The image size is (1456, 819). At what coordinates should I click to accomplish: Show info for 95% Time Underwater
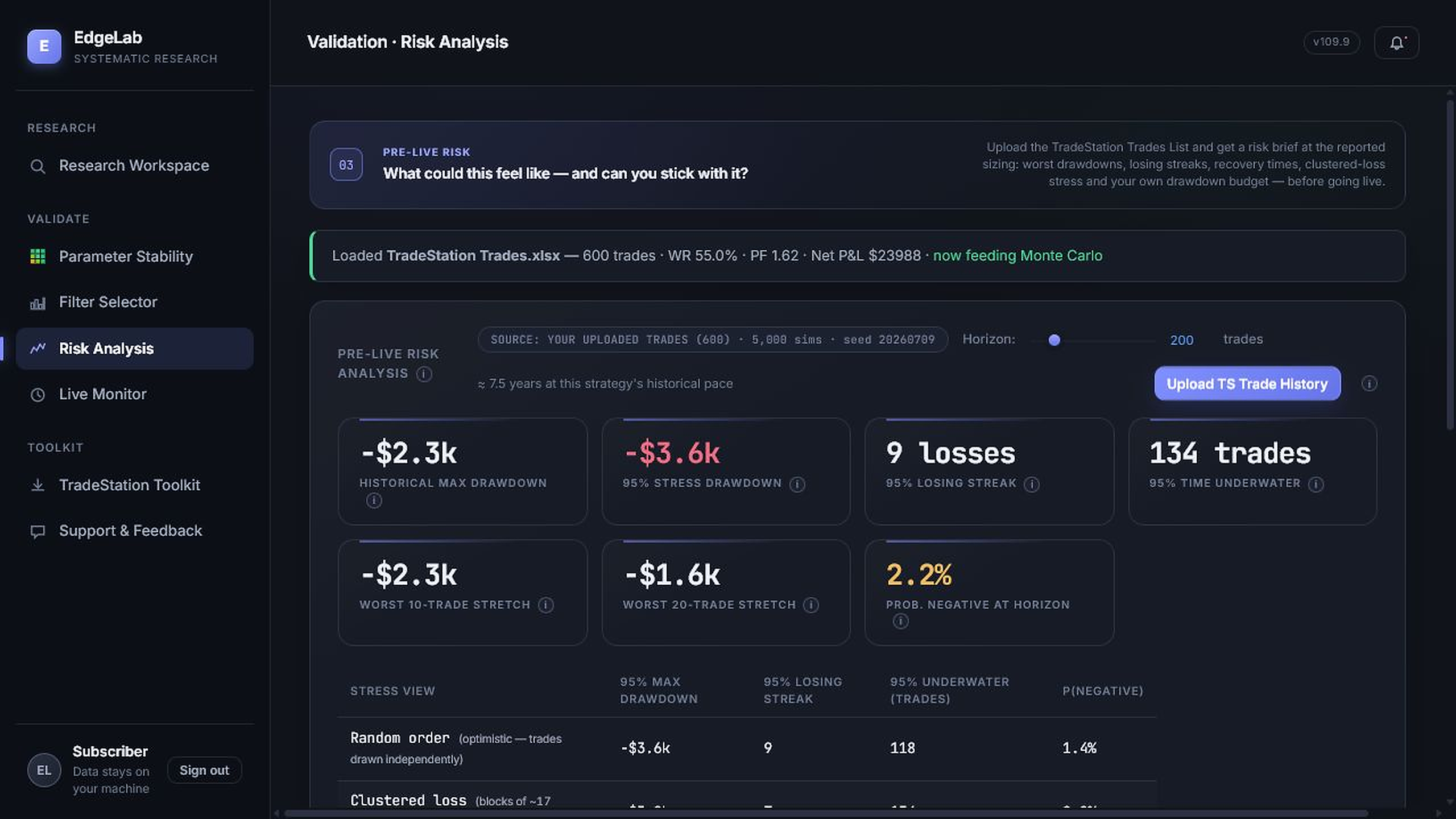[1316, 484]
